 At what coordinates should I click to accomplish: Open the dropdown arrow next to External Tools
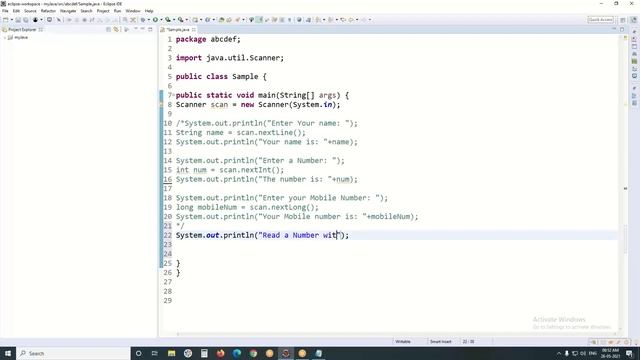[187, 20]
